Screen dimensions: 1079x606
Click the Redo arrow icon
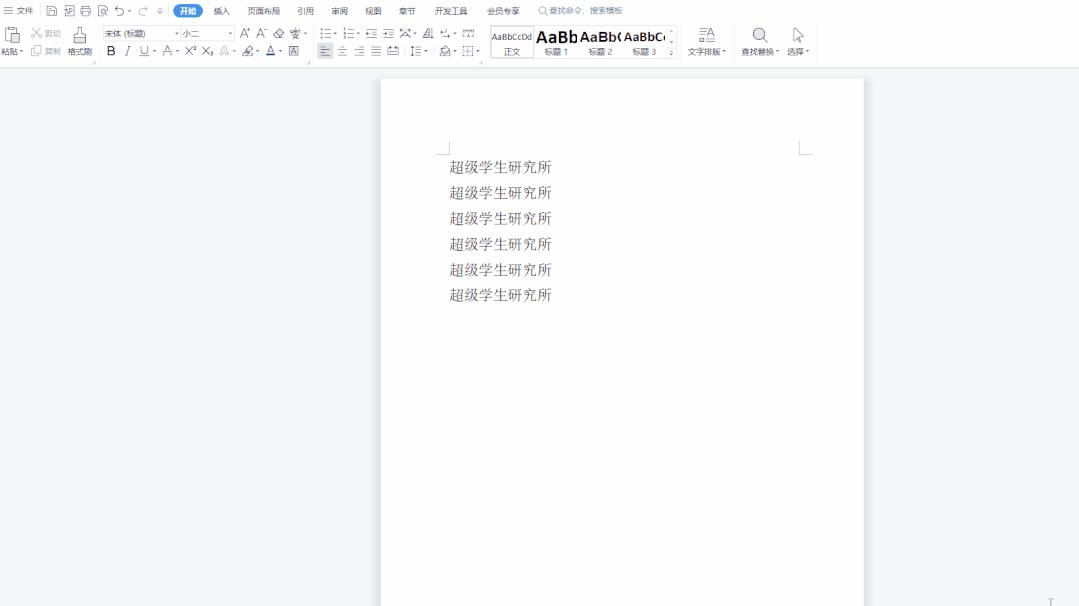click(x=143, y=11)
